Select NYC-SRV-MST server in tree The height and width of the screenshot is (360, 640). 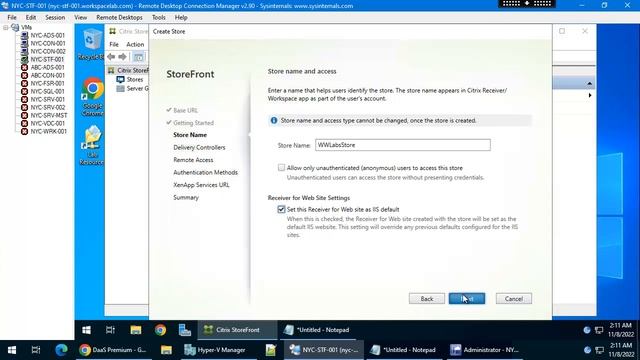(49, 116)
